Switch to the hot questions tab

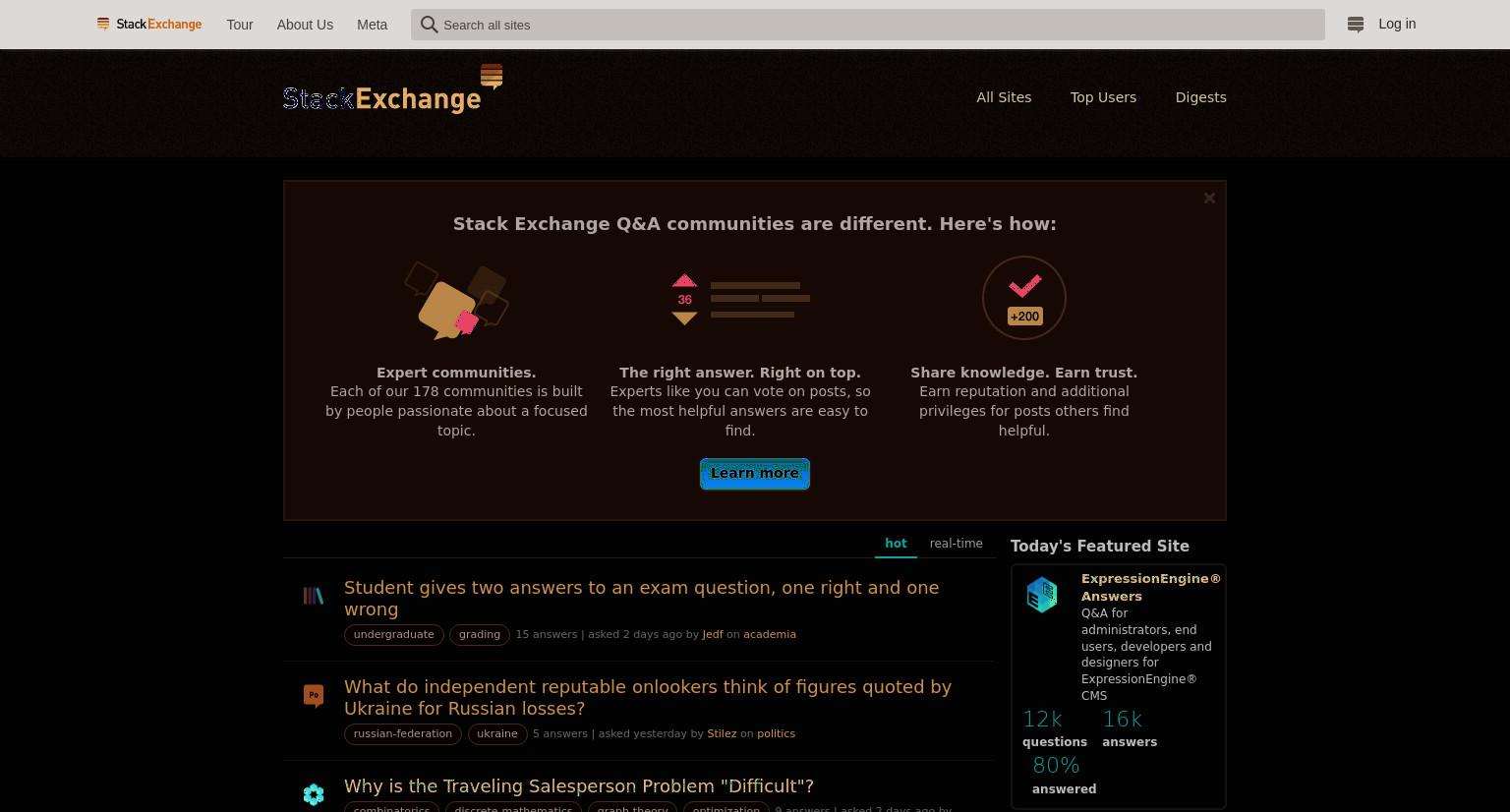[x=896, y=544]
